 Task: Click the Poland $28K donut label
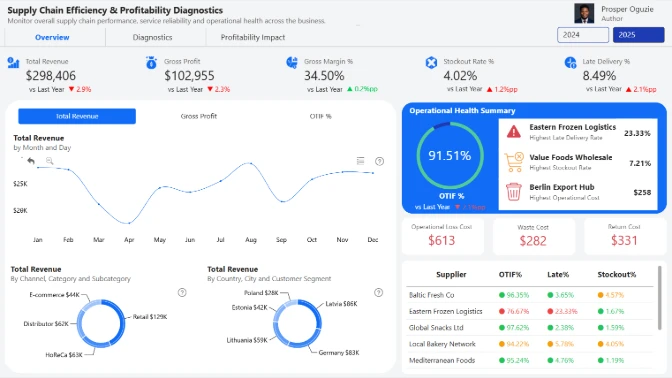click(x=261, y=293)
